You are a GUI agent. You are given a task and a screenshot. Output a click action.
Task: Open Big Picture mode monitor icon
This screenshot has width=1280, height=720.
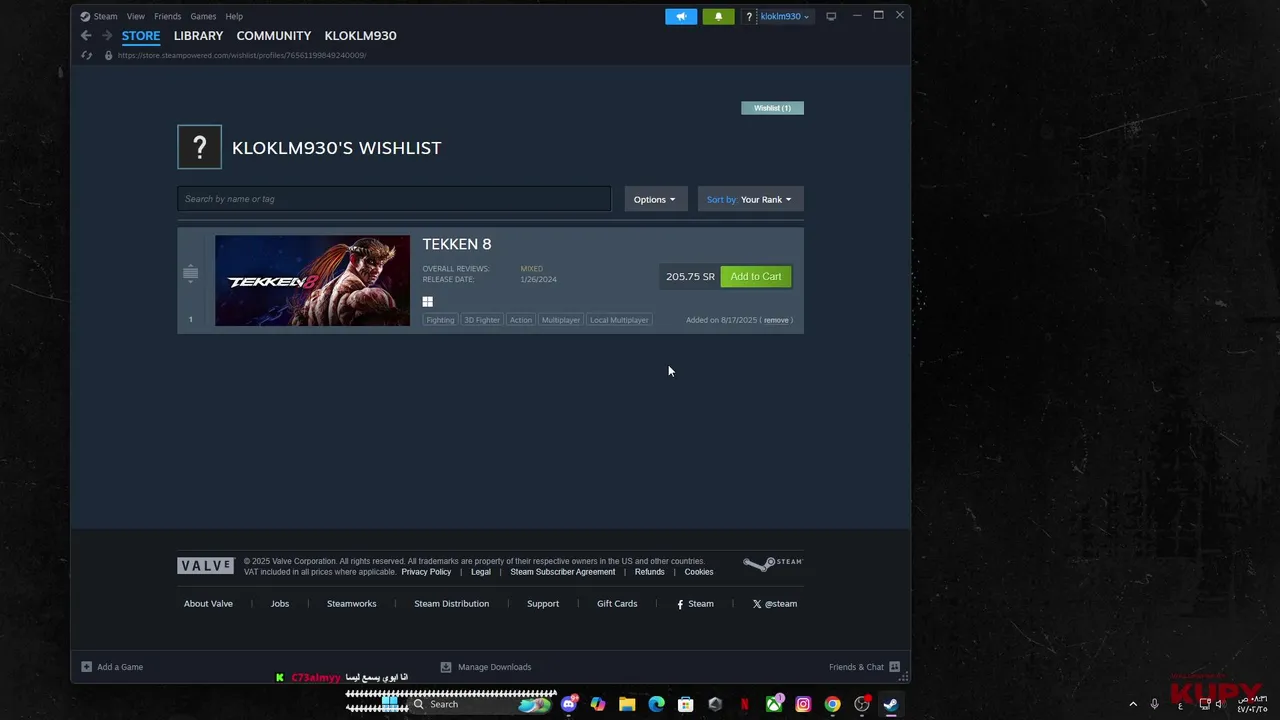point(830,16)
